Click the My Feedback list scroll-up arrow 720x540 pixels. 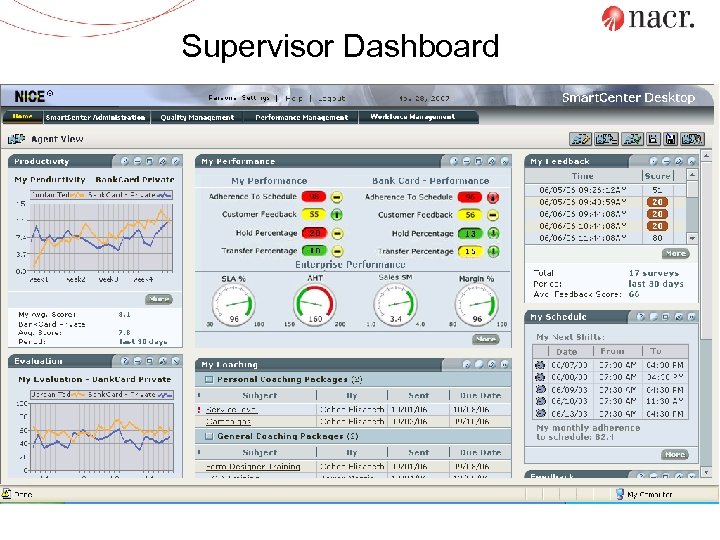[x=692, y=175]
